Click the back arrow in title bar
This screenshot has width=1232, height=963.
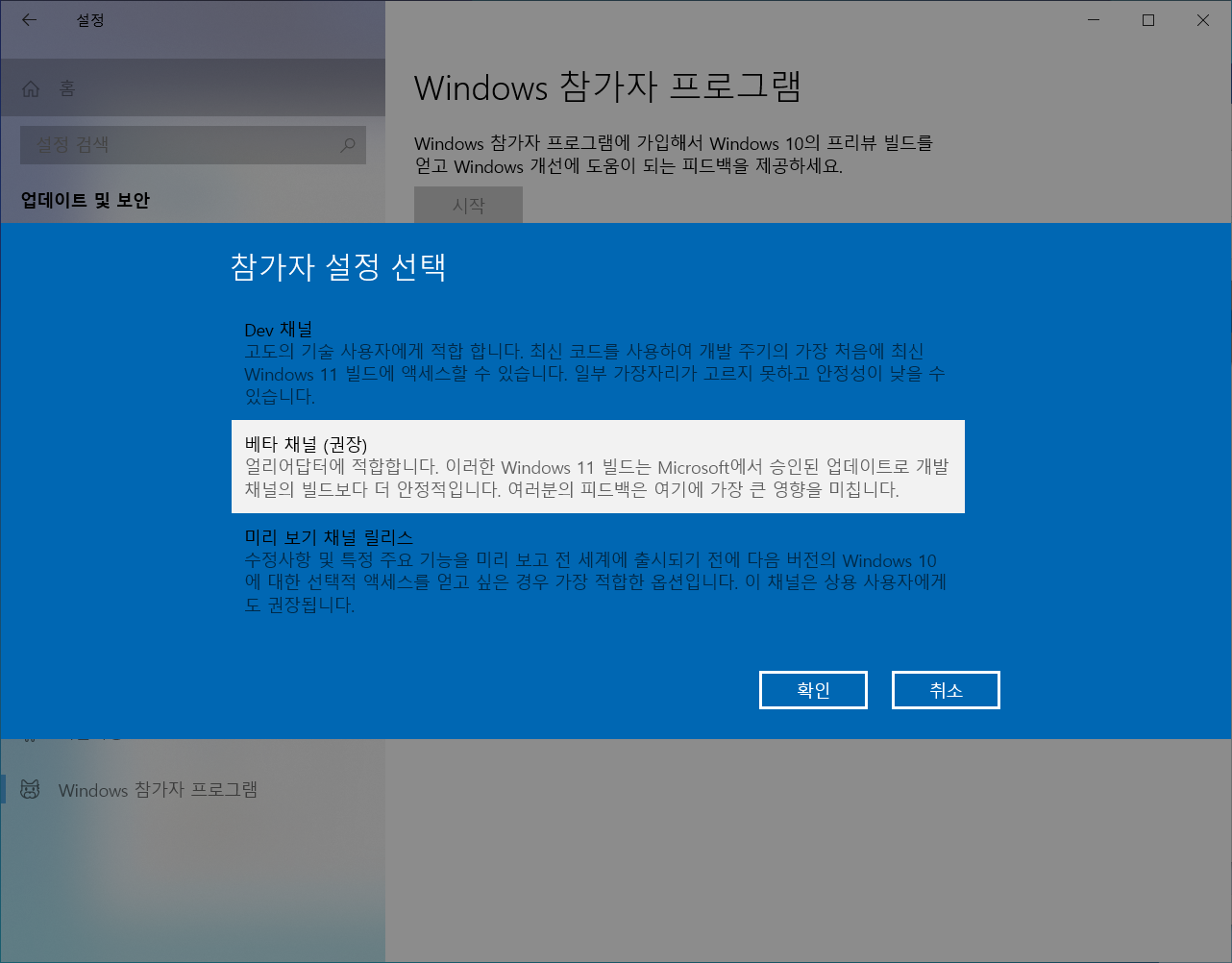30,19
